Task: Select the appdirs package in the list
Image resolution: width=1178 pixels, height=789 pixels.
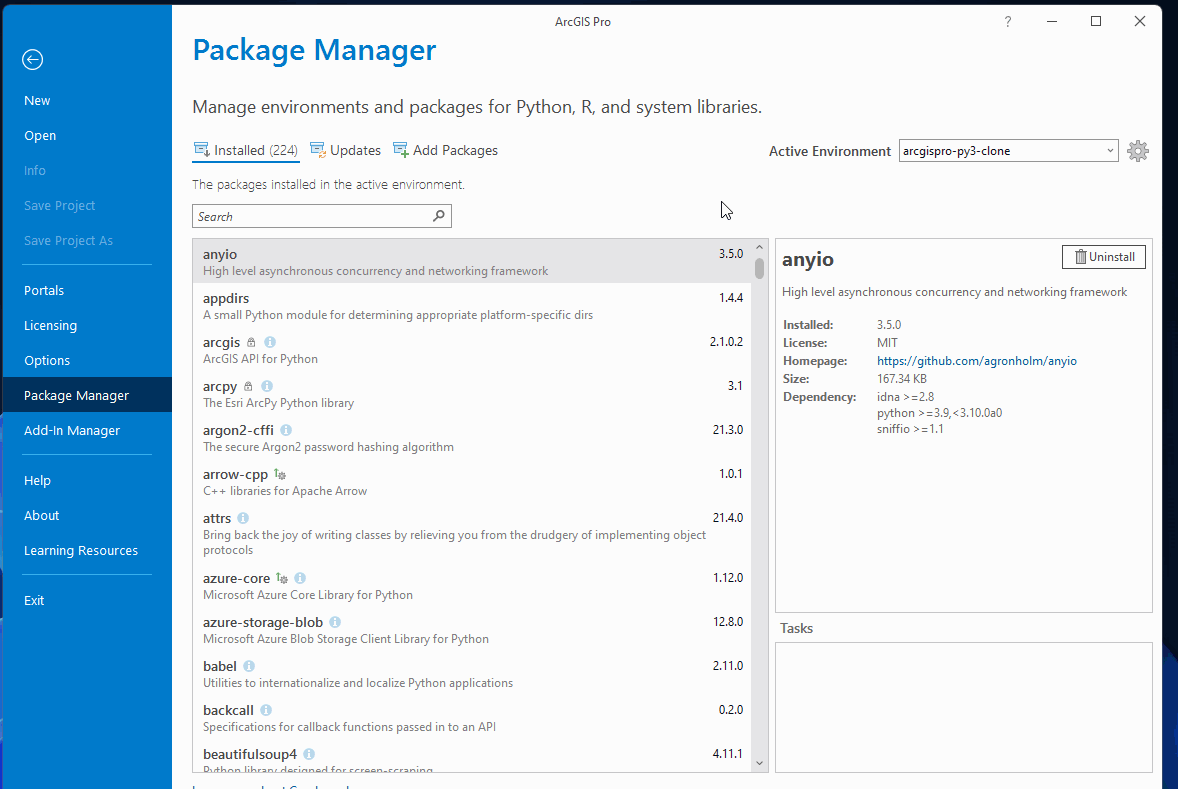Action: pos(400,303)
